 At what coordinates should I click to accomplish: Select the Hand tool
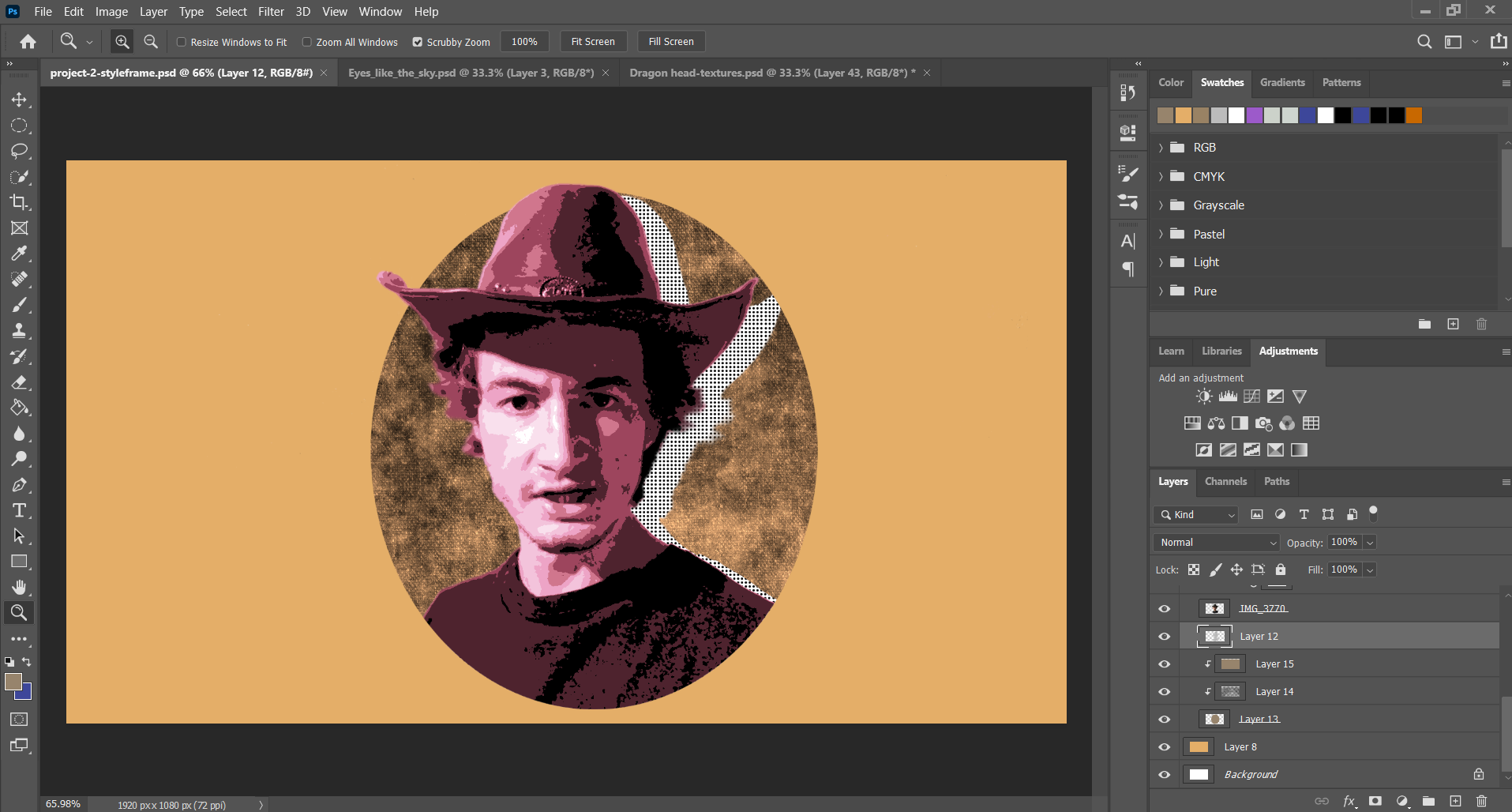pos(19,587)
